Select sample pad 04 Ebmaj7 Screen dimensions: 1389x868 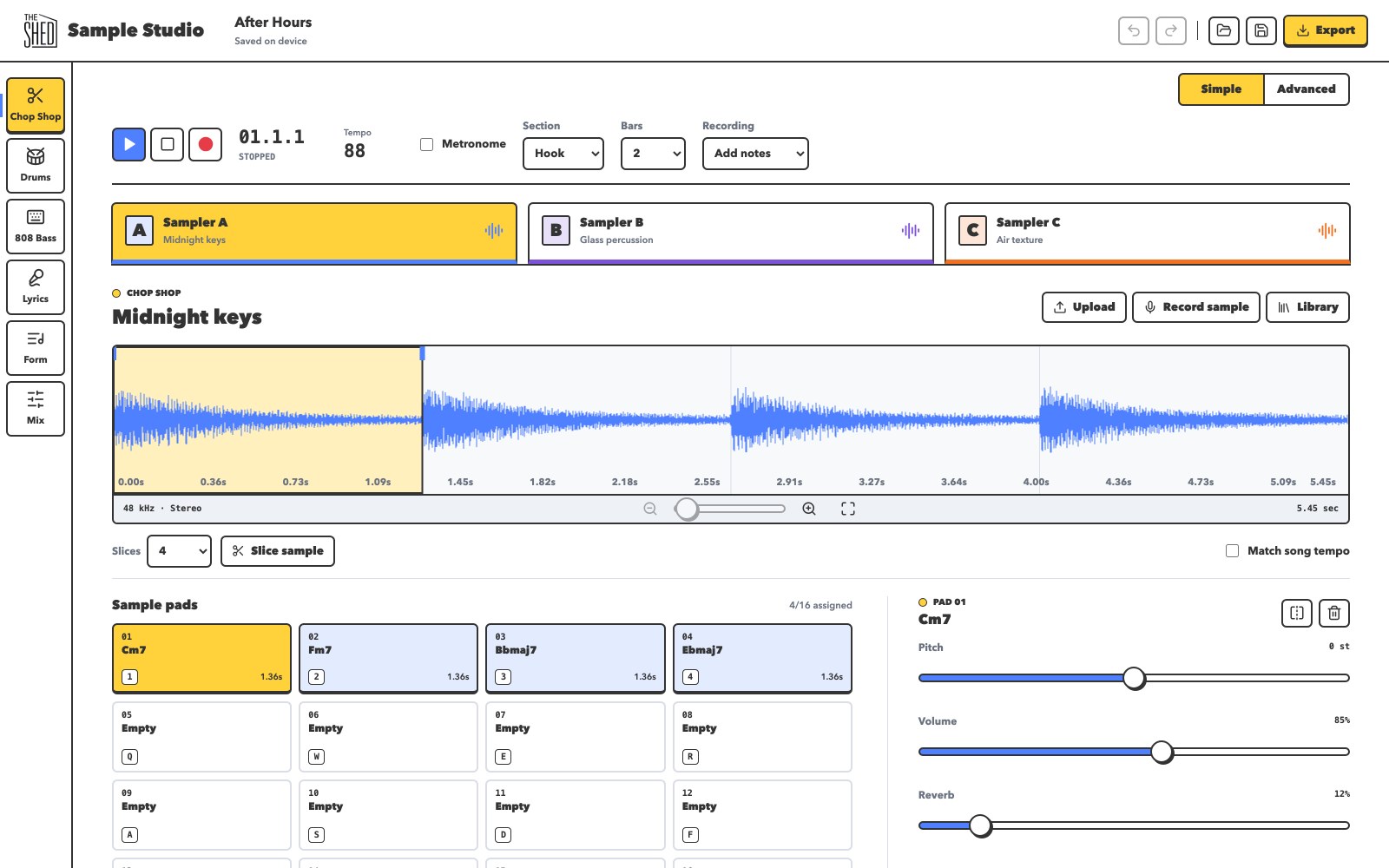tap(762, 658)
